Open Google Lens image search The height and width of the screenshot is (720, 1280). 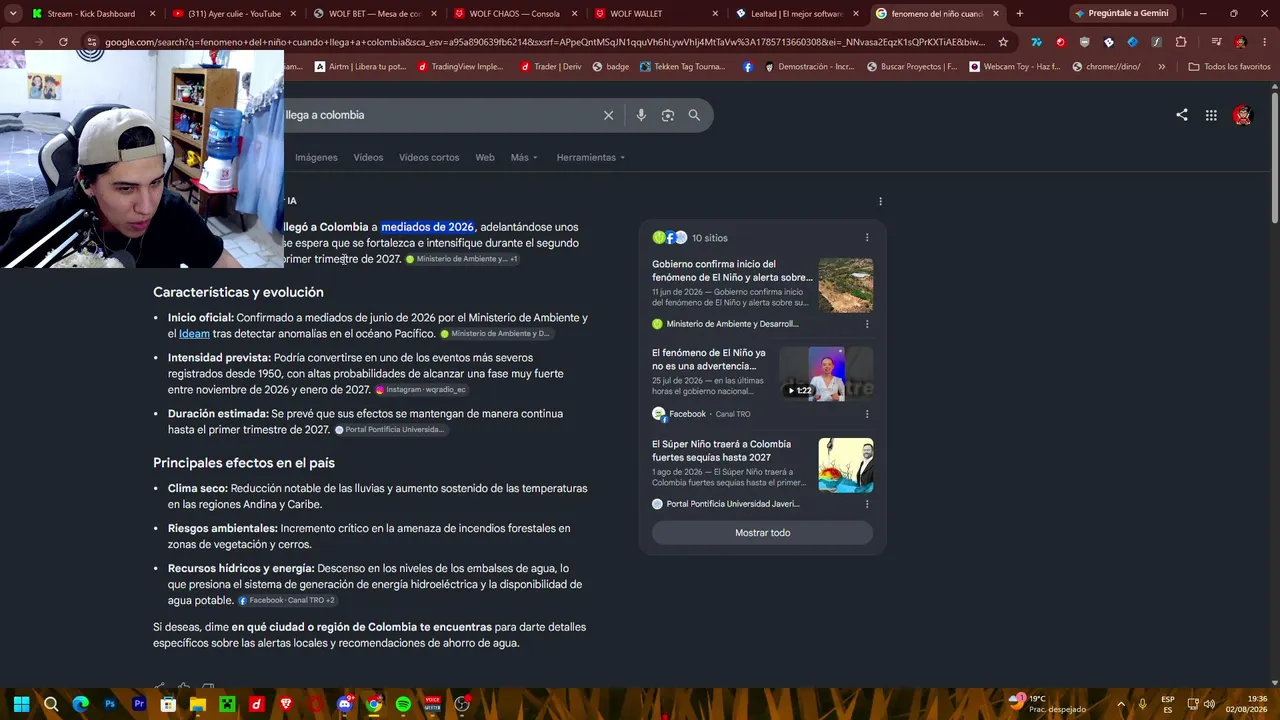pos(668,115)
